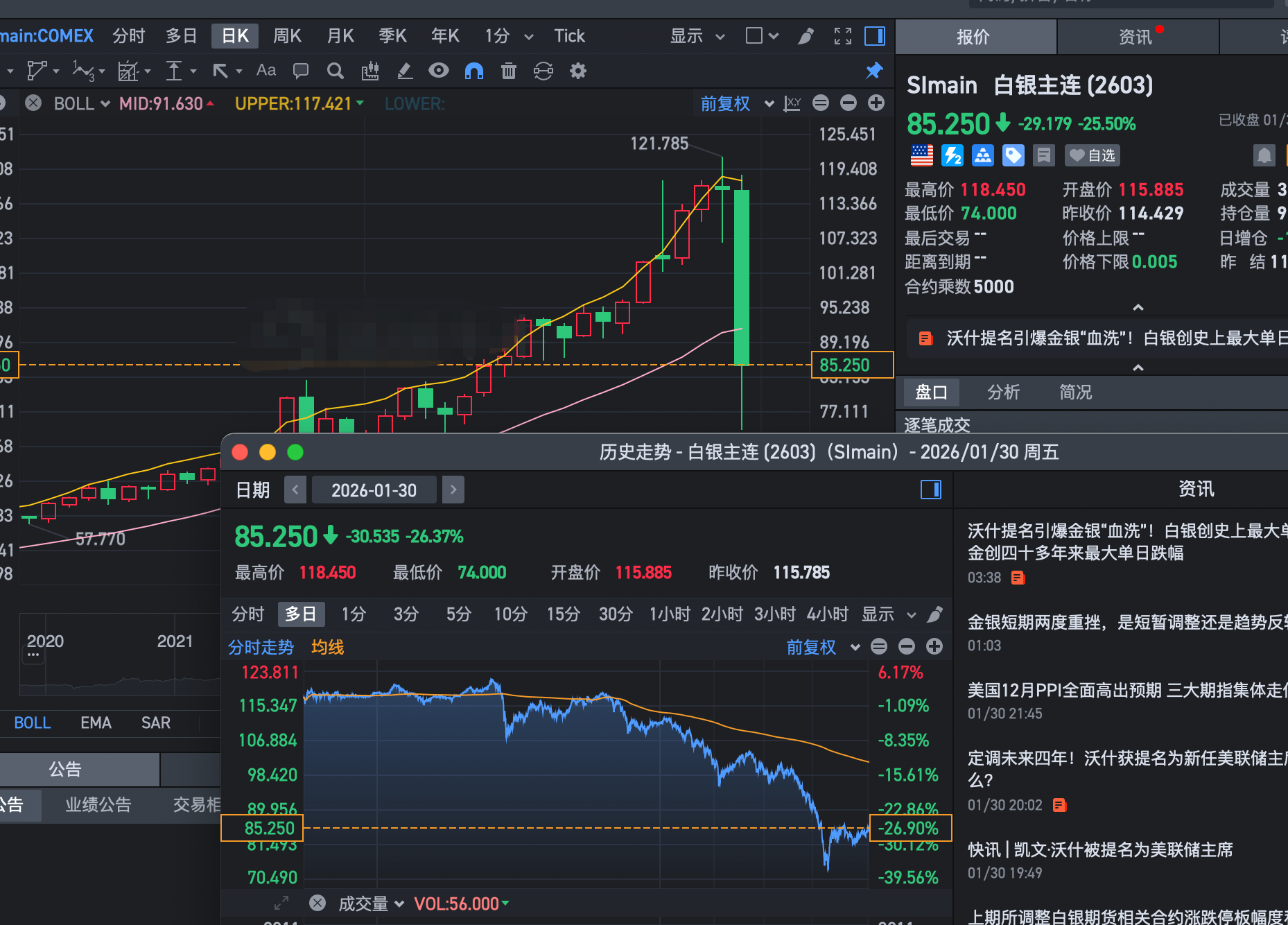Click the date field 2026-01-30
Screen dimensions: 1288x925
[374, 490]
